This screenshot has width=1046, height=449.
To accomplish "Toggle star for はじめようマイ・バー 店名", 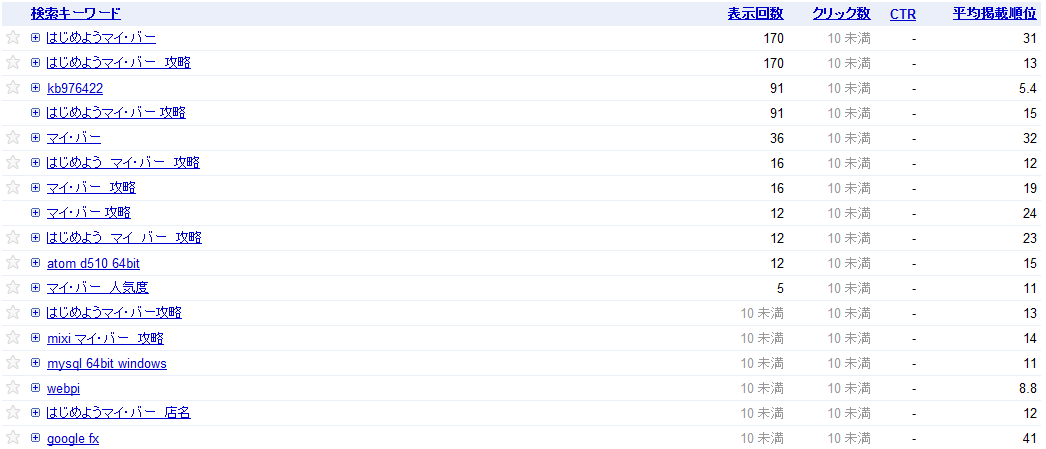I will coord(13,413).
